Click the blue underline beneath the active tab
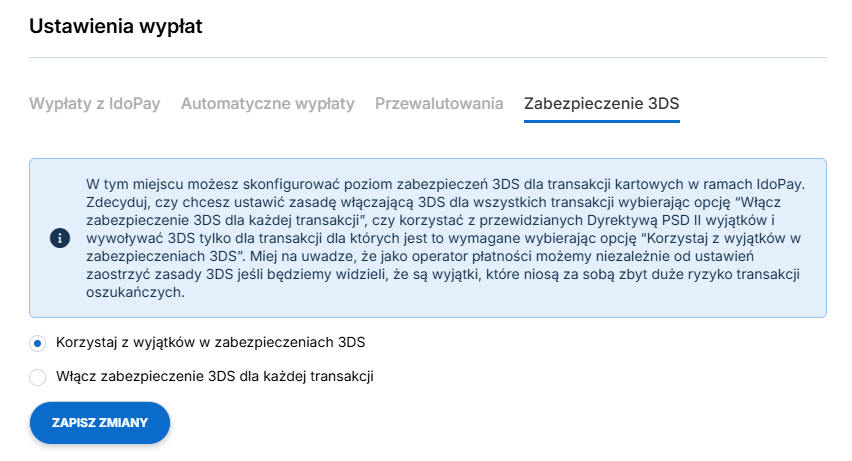852x461 pixels. pyautogui.click(x=602, y=121)
